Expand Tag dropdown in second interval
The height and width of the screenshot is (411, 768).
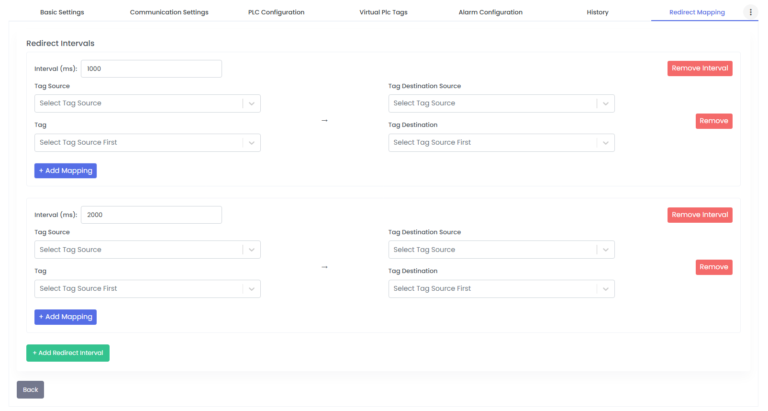[147, 289]
